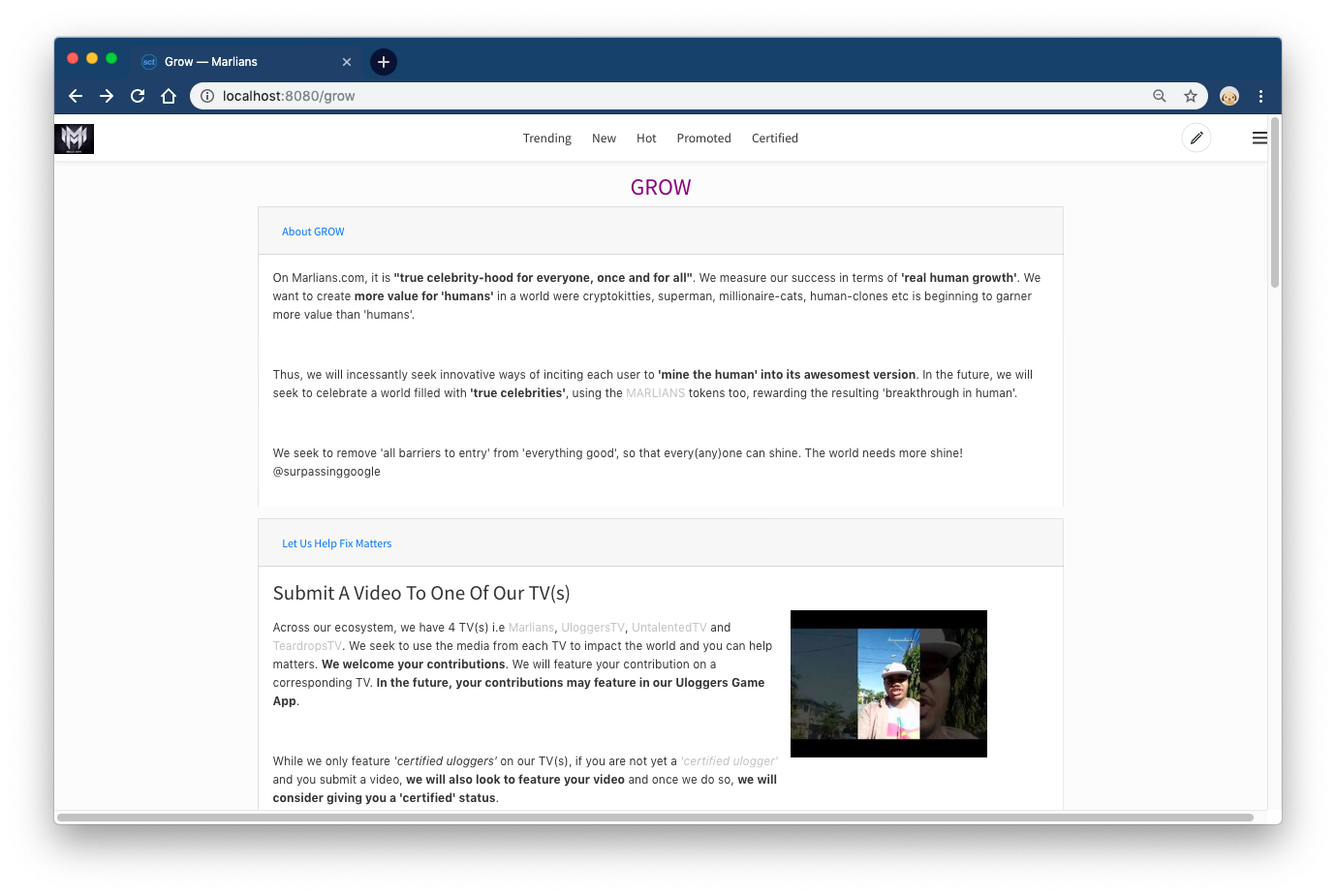Click the @surpassinggoogle text
This screenshot has width=1336, height=896.
326,472
